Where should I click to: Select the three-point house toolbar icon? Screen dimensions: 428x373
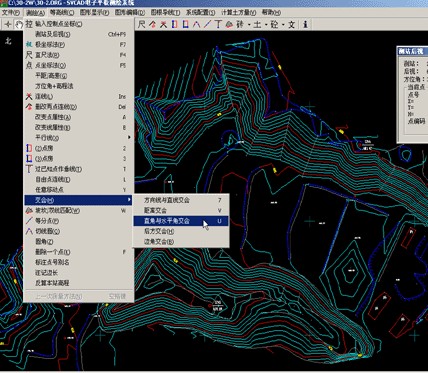pos(185,24)
